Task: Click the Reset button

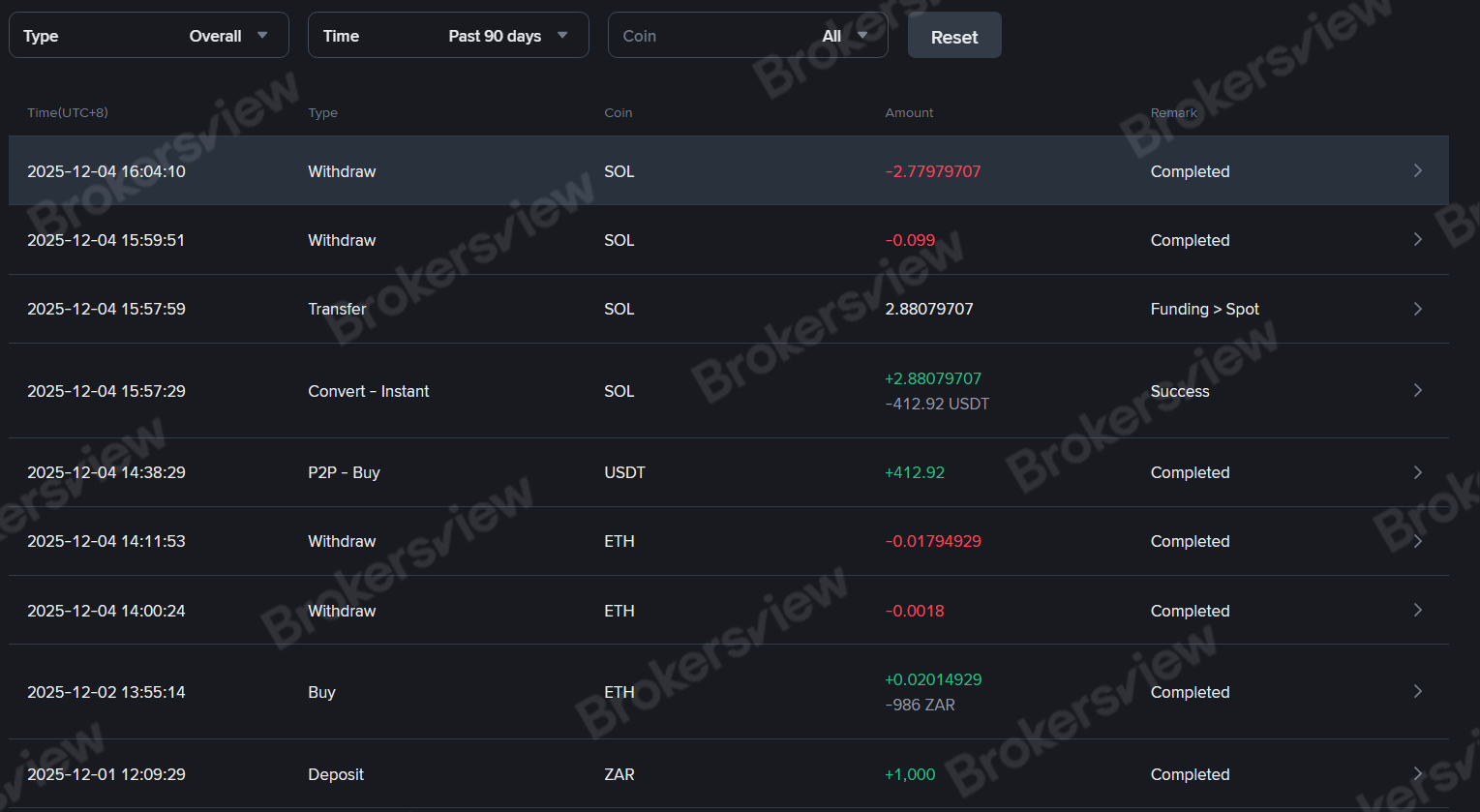Action: 954,37
